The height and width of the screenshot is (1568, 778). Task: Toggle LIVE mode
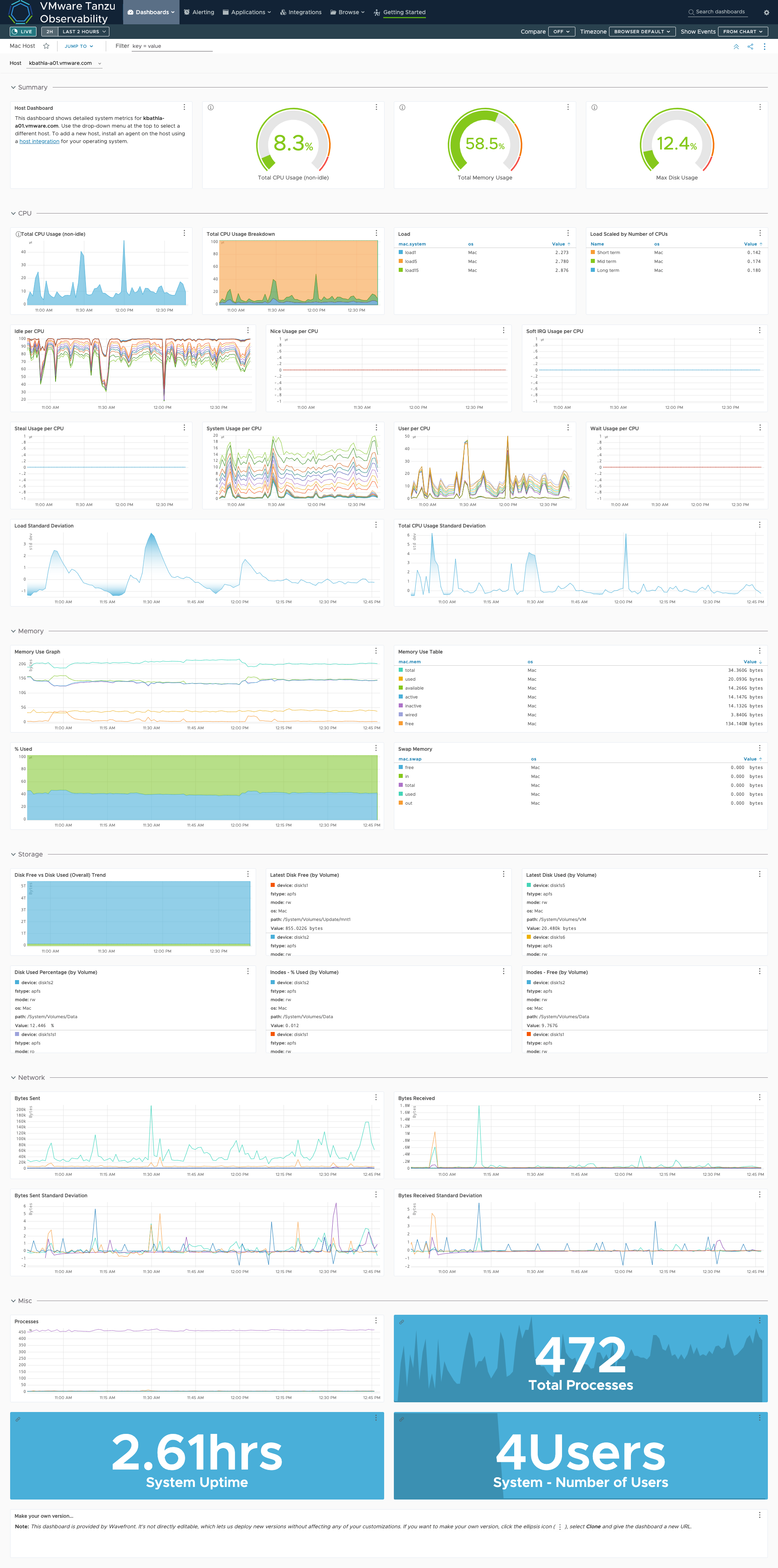[23, 32]
